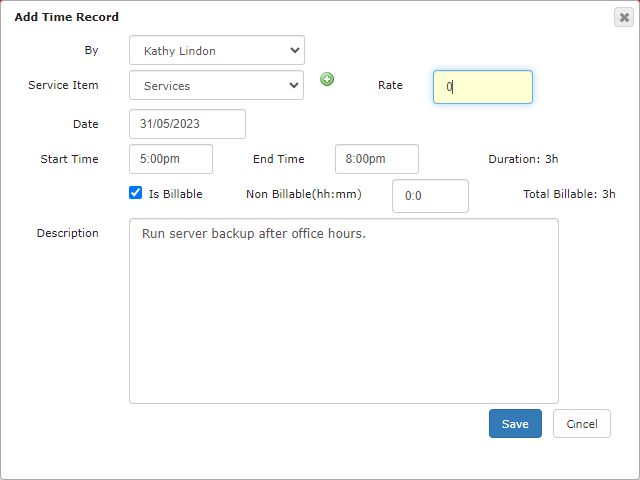This screenshot has width=640, height=480.
Task: Click the Is Billable label text
Action: click(176, 194)
